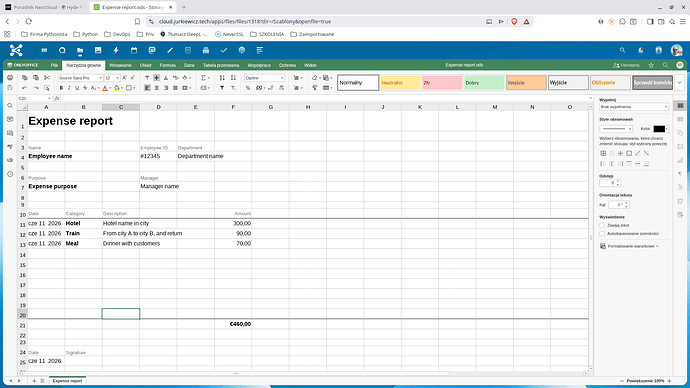Screen dimensions: 690x388
Task: Click the Redo arrow icon
Action: point(36,88)
